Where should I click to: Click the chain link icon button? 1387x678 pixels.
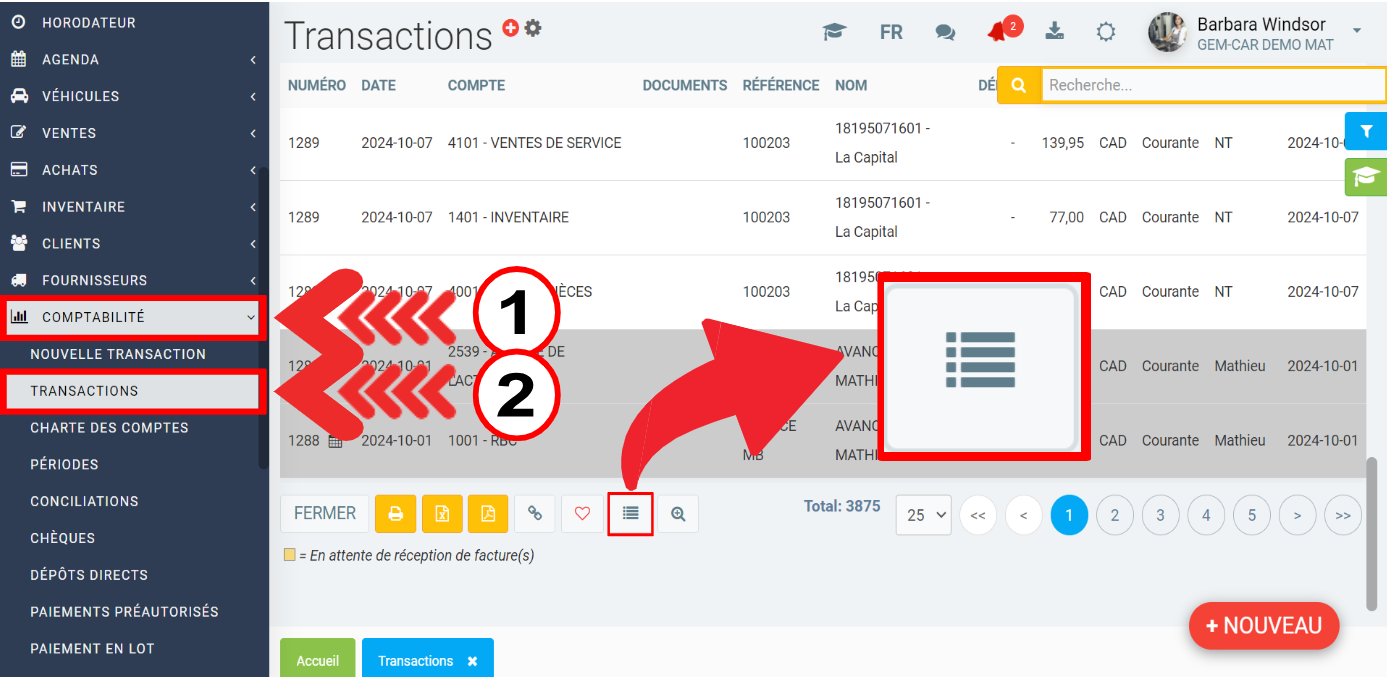(x=535, y=514)
